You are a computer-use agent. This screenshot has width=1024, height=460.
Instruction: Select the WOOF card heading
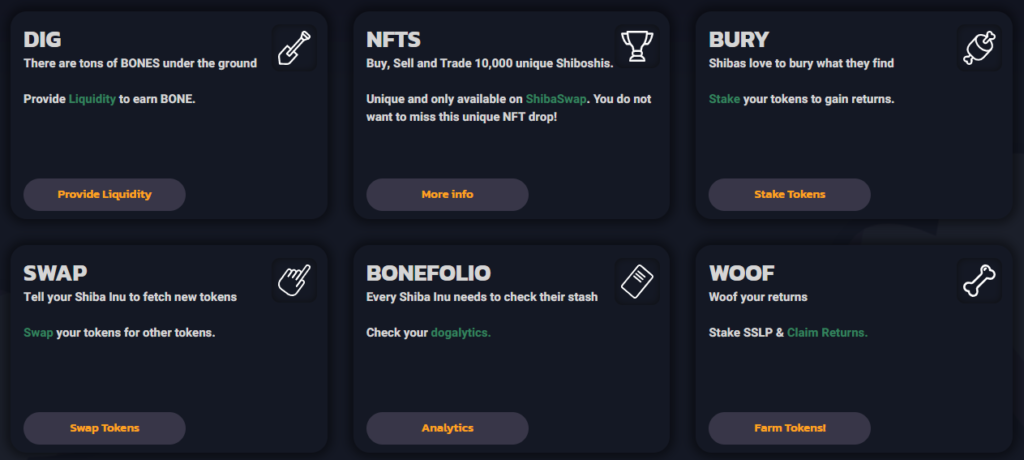point(740,274)
